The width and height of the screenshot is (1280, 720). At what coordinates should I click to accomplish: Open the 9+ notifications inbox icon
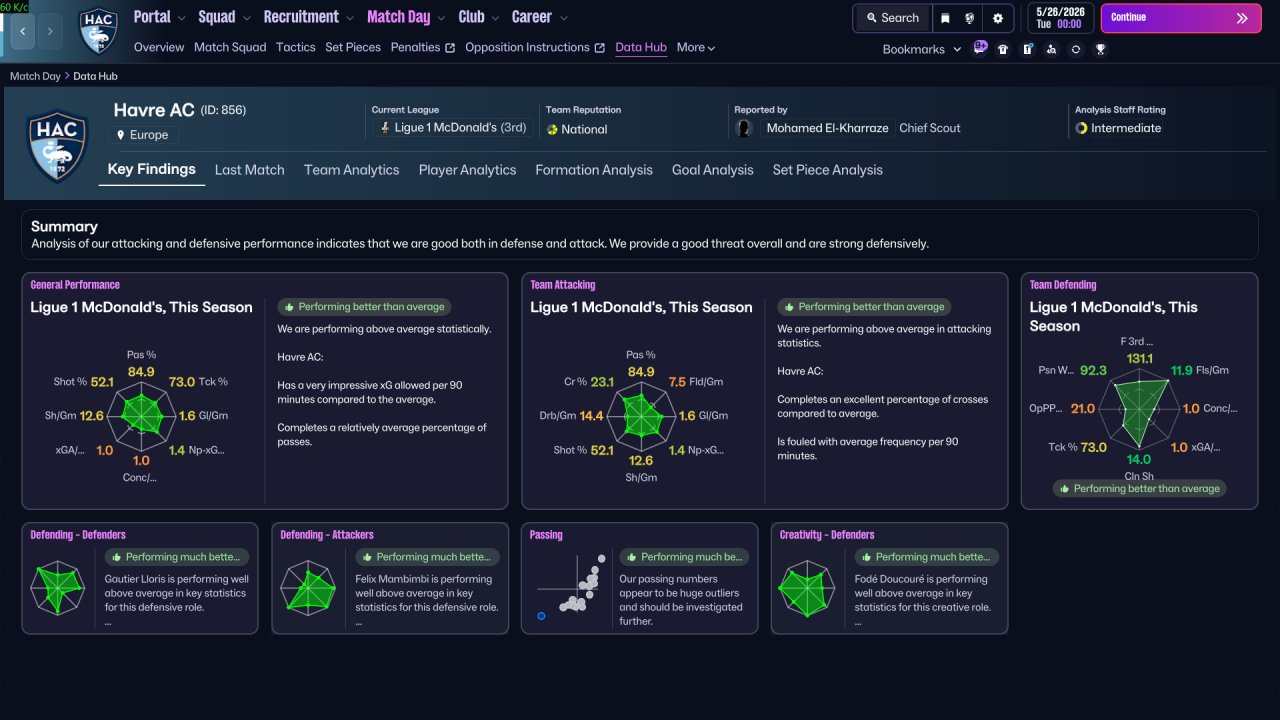[980, 48]
